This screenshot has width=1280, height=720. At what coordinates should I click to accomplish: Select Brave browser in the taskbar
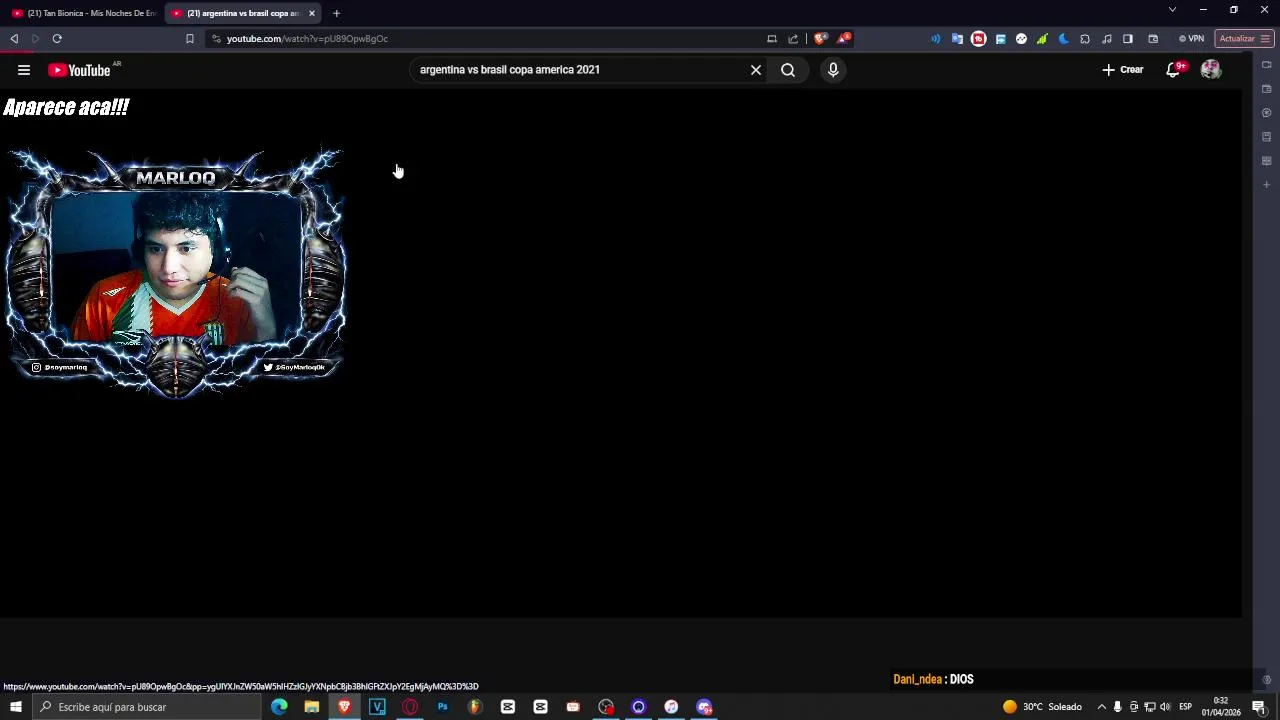[345, 707]
